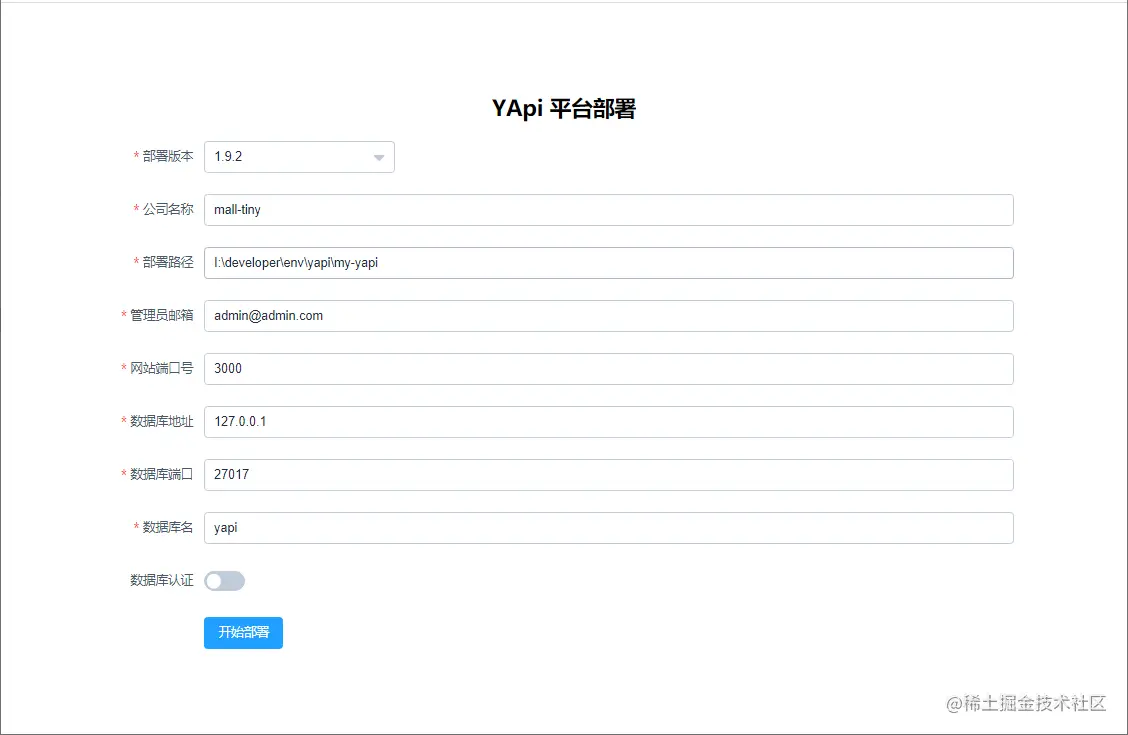Click the 网站端口号 label
The image size is (1128, 735).
point(161,368)
